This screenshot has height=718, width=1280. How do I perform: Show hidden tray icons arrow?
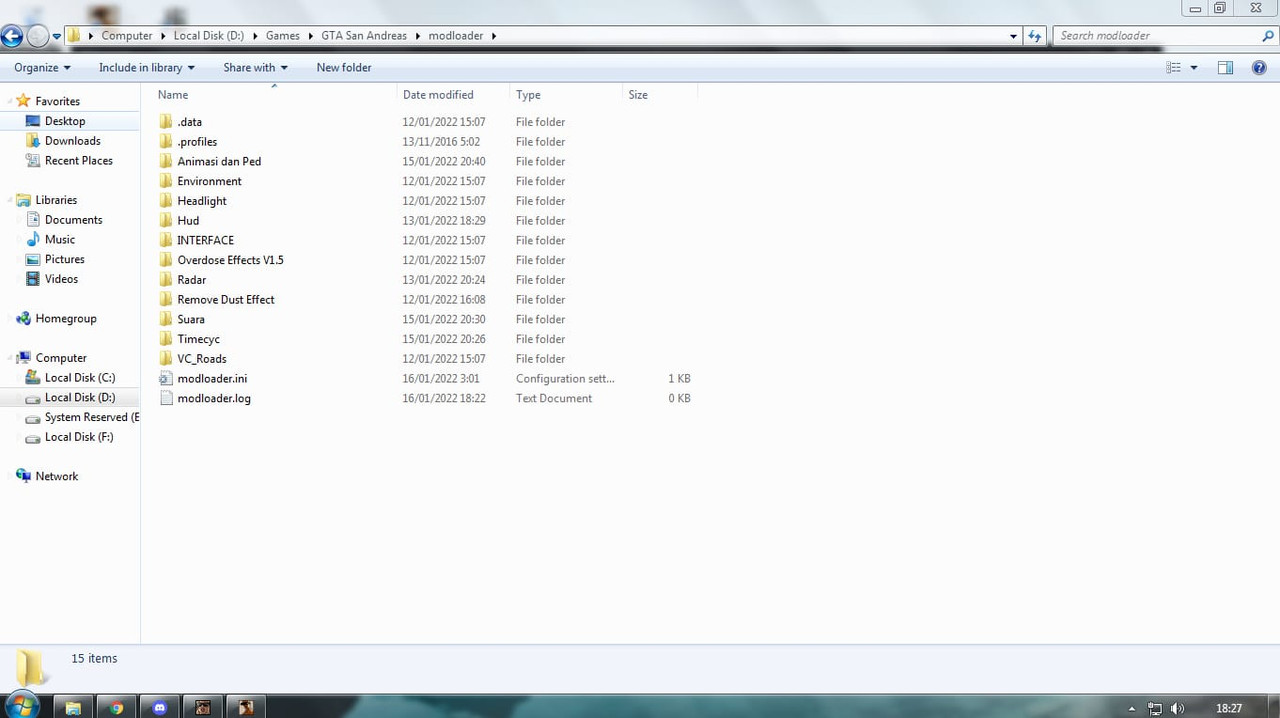point(1131,708)
